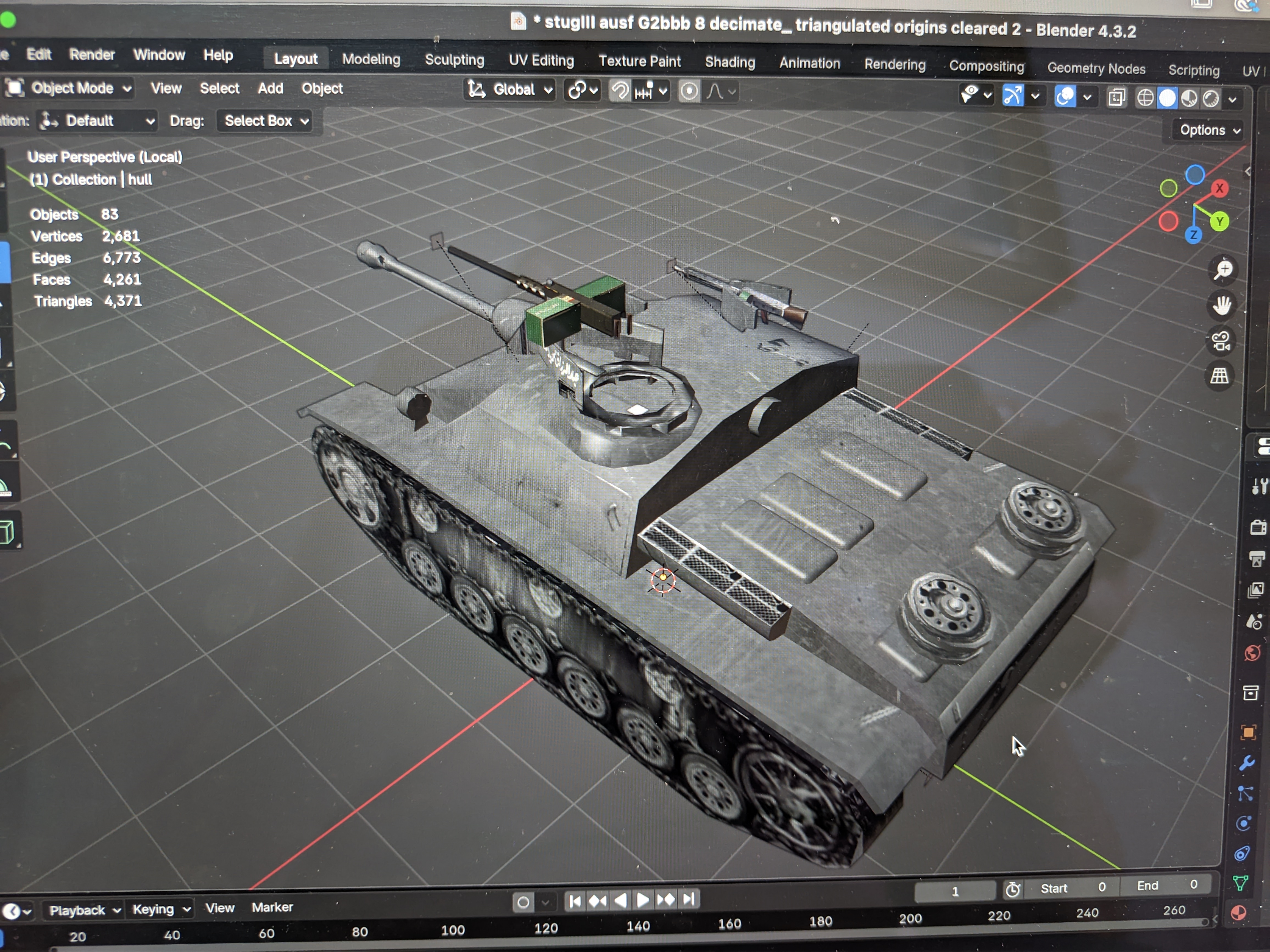Toggle viewport overlays display
The width and height of the screenshot is (1270, 952).
click(x=1065, y=96)
